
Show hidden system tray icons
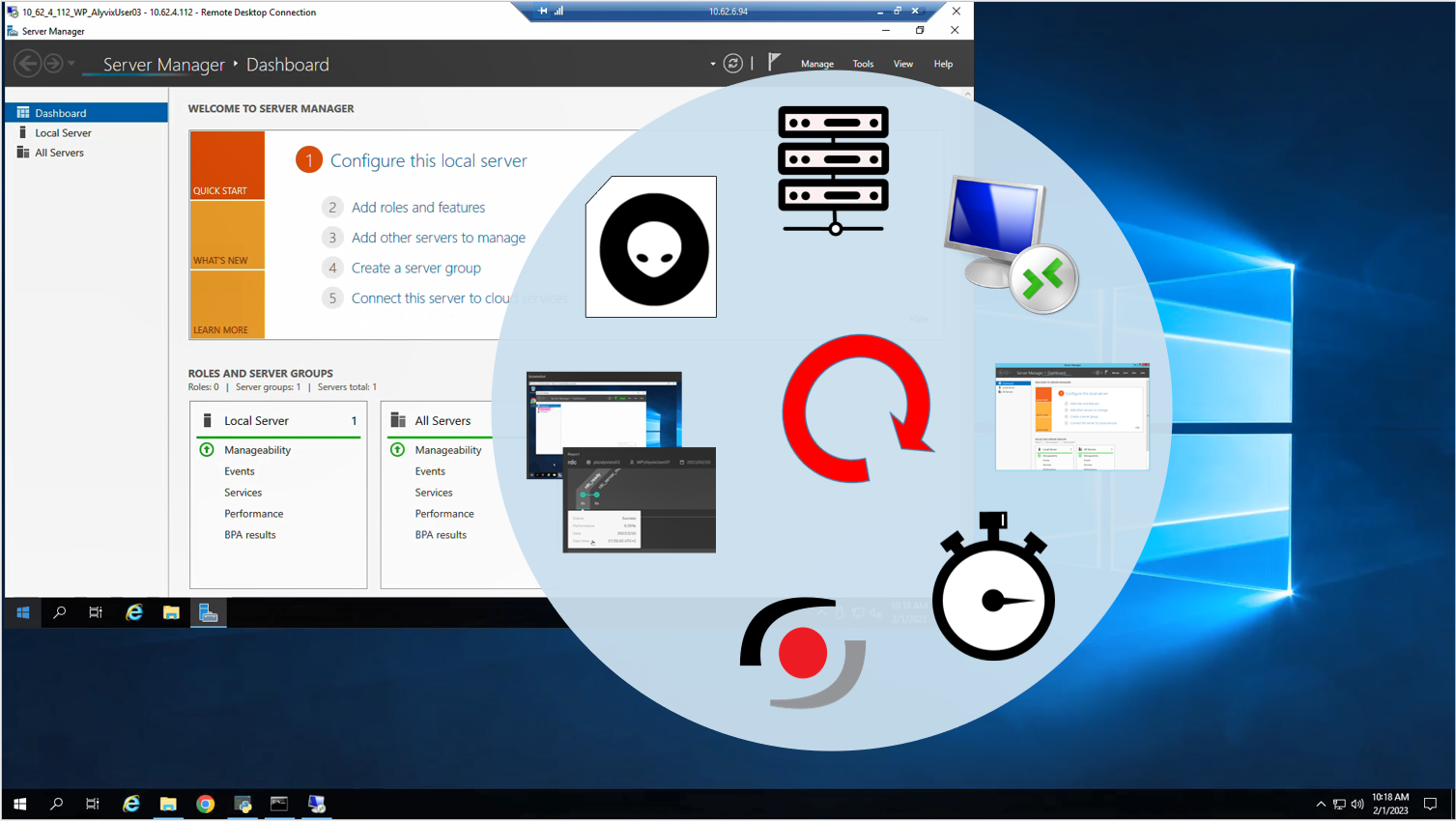point(1321,804)
